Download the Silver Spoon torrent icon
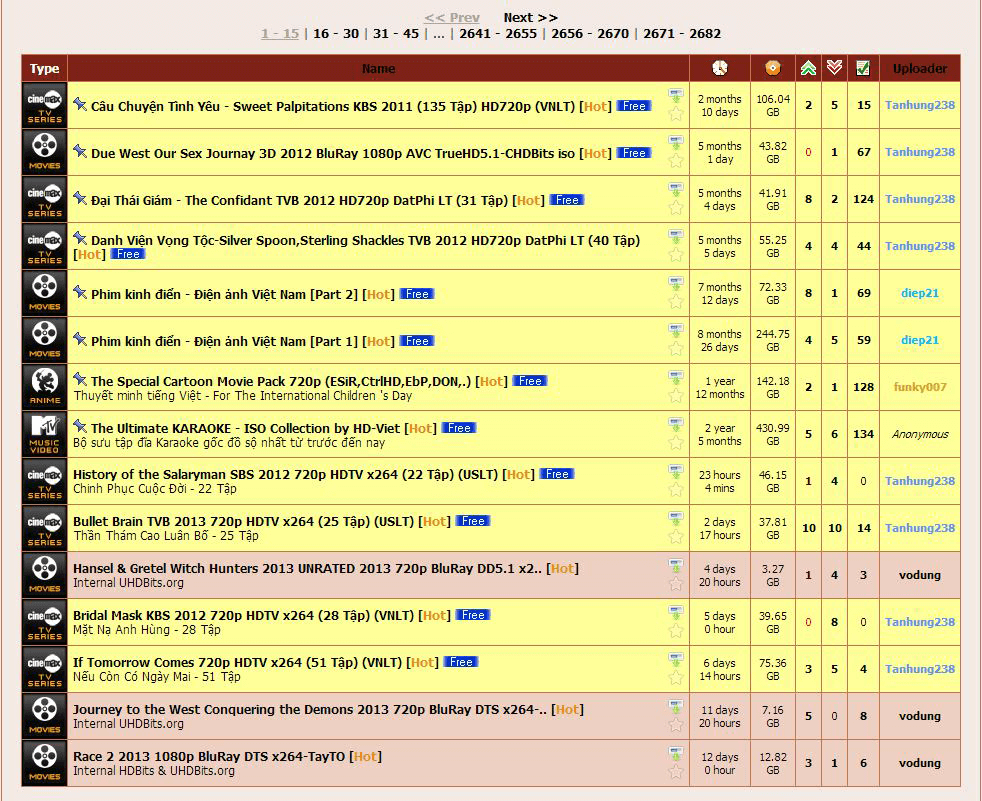Image resolution: width=982 pixels, height=801 pixels. point(676,237)
